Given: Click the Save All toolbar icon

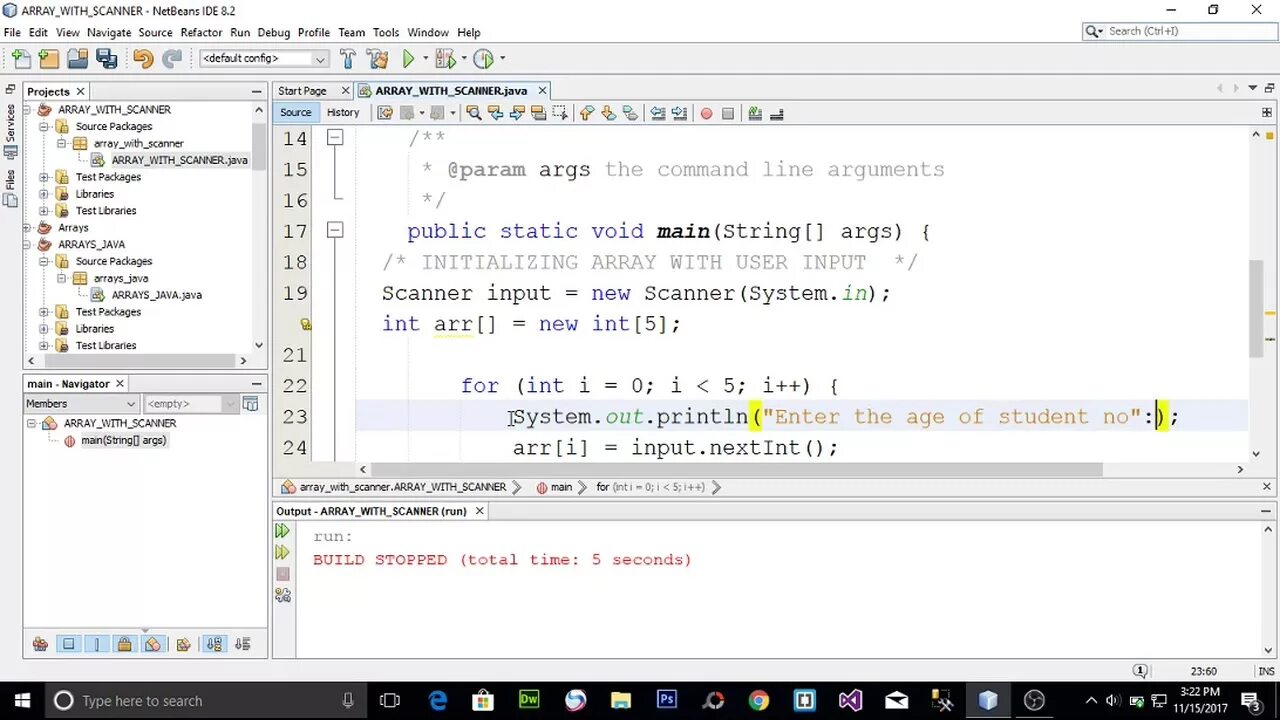Looking at the screenshot, I should [x=106, y=59].
